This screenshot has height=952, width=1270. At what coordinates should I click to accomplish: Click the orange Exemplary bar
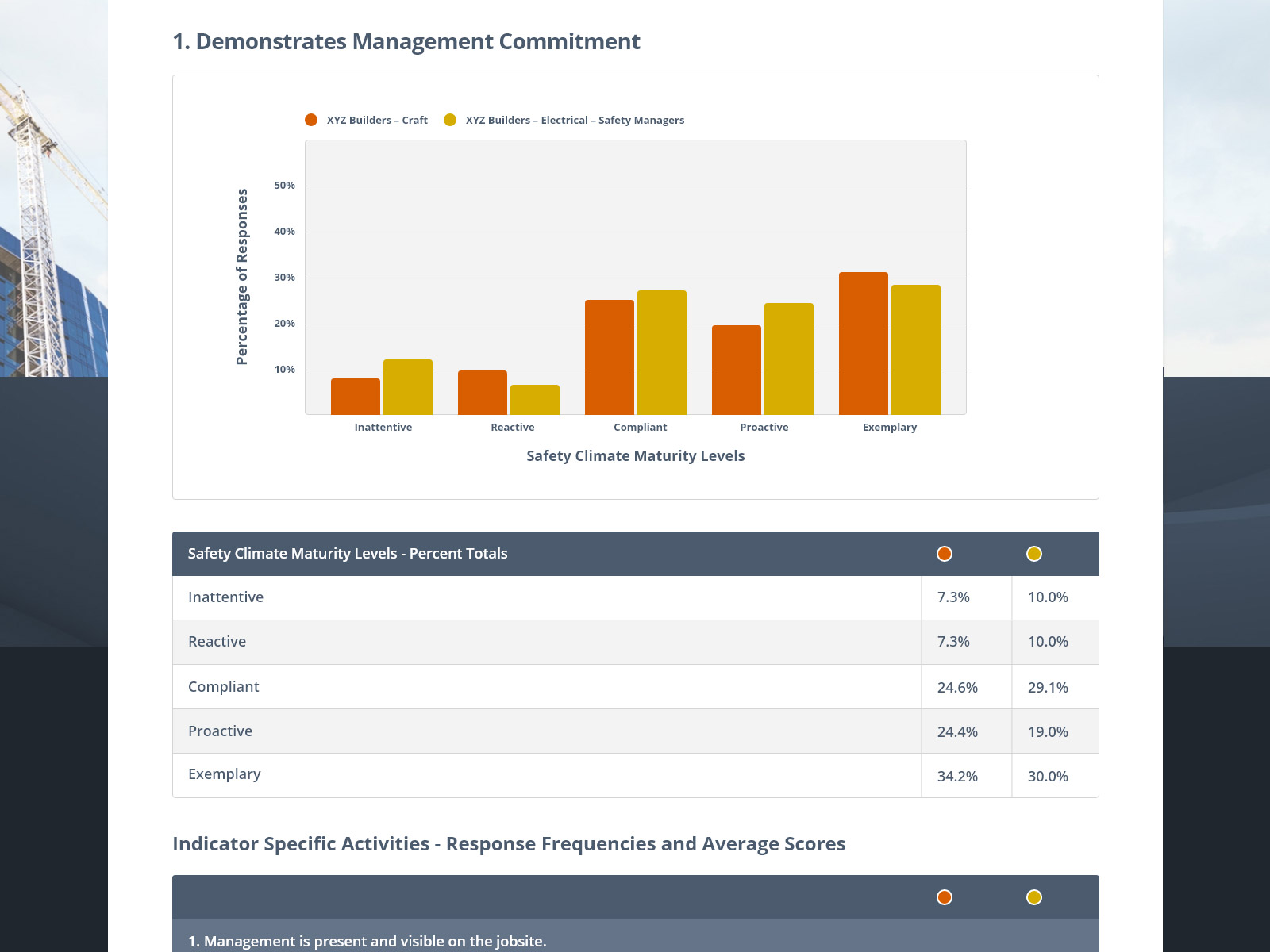(x=864, y=344)
